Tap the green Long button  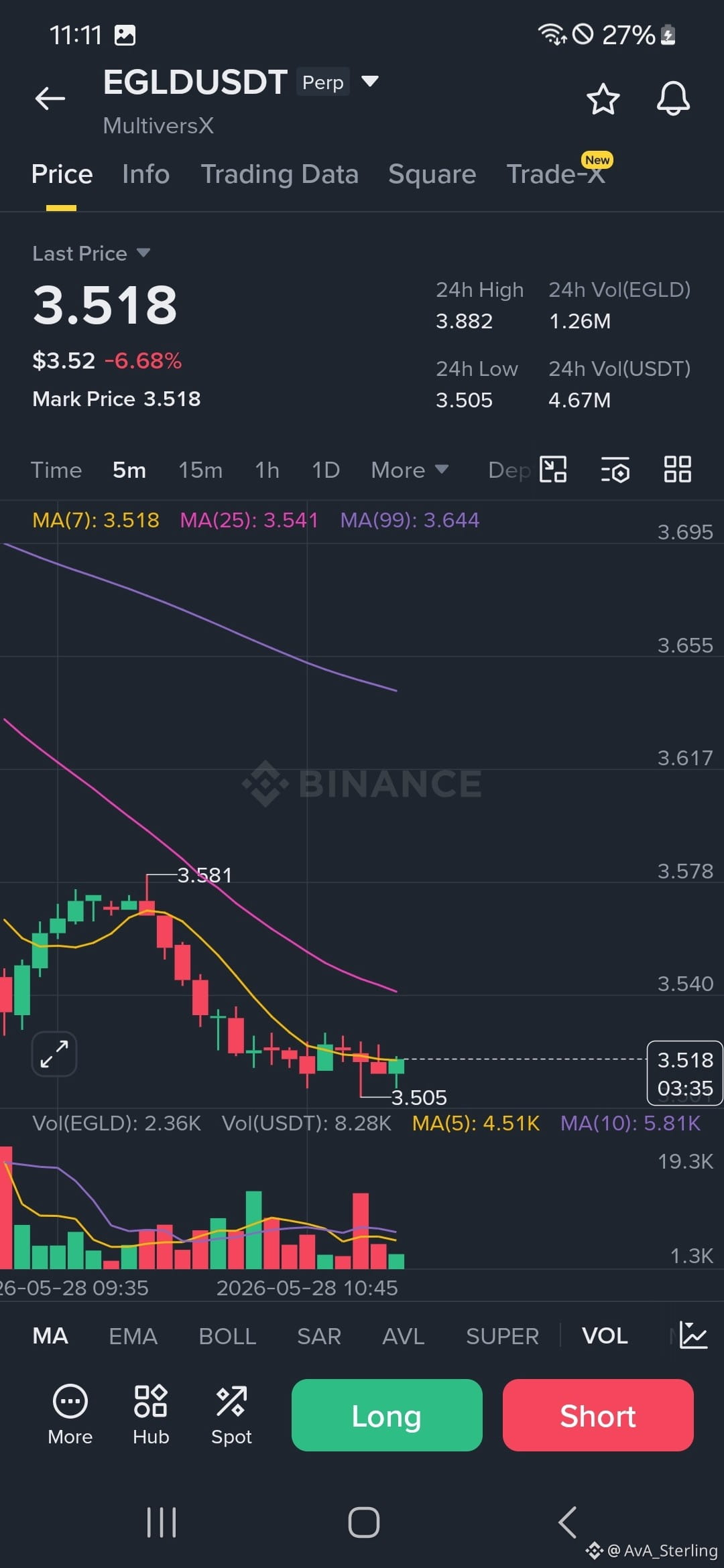(x=387, y=1415)
